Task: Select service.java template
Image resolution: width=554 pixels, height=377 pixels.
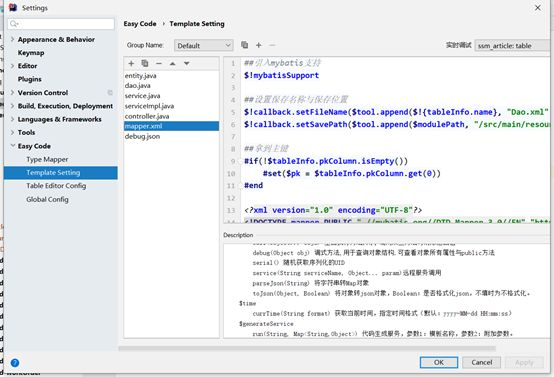Action: click(142, 96)
